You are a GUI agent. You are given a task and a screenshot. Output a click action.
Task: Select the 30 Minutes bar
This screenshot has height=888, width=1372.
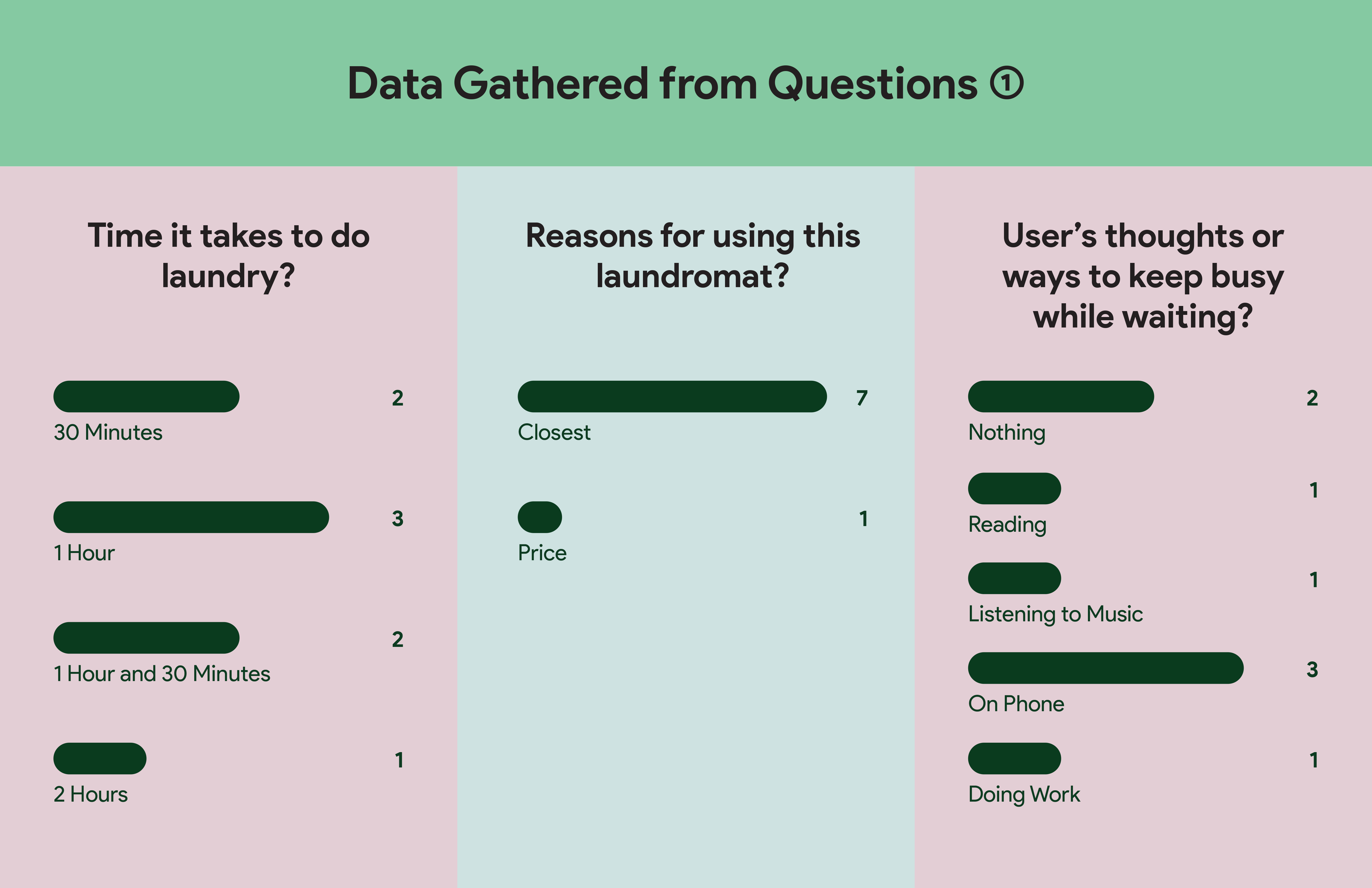[x=146, y=397]
